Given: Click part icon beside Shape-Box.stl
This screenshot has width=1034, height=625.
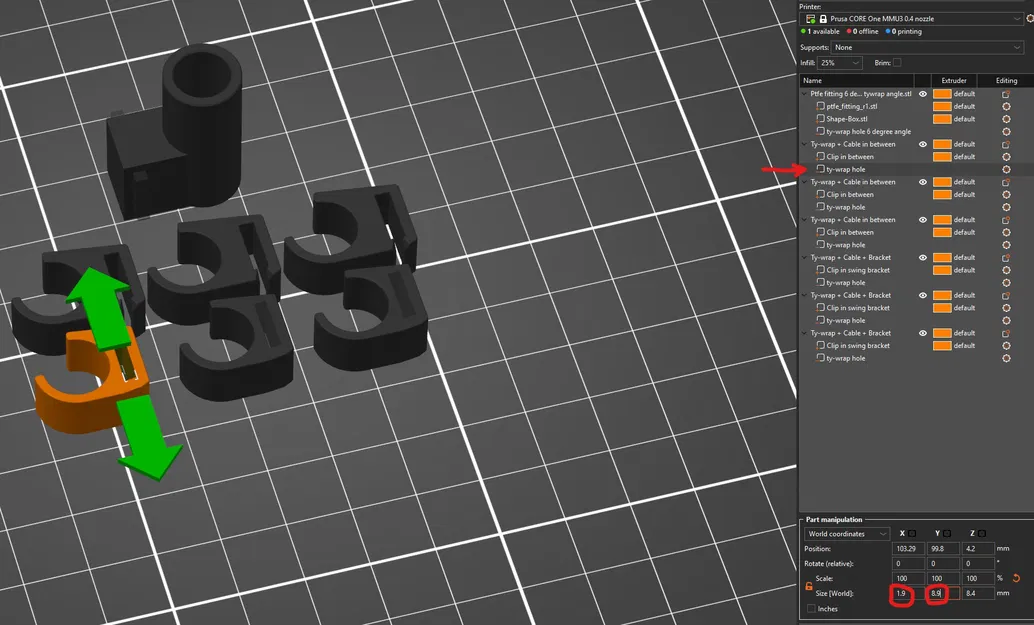Looking at the screenshot, I should (x=820, y=119).
